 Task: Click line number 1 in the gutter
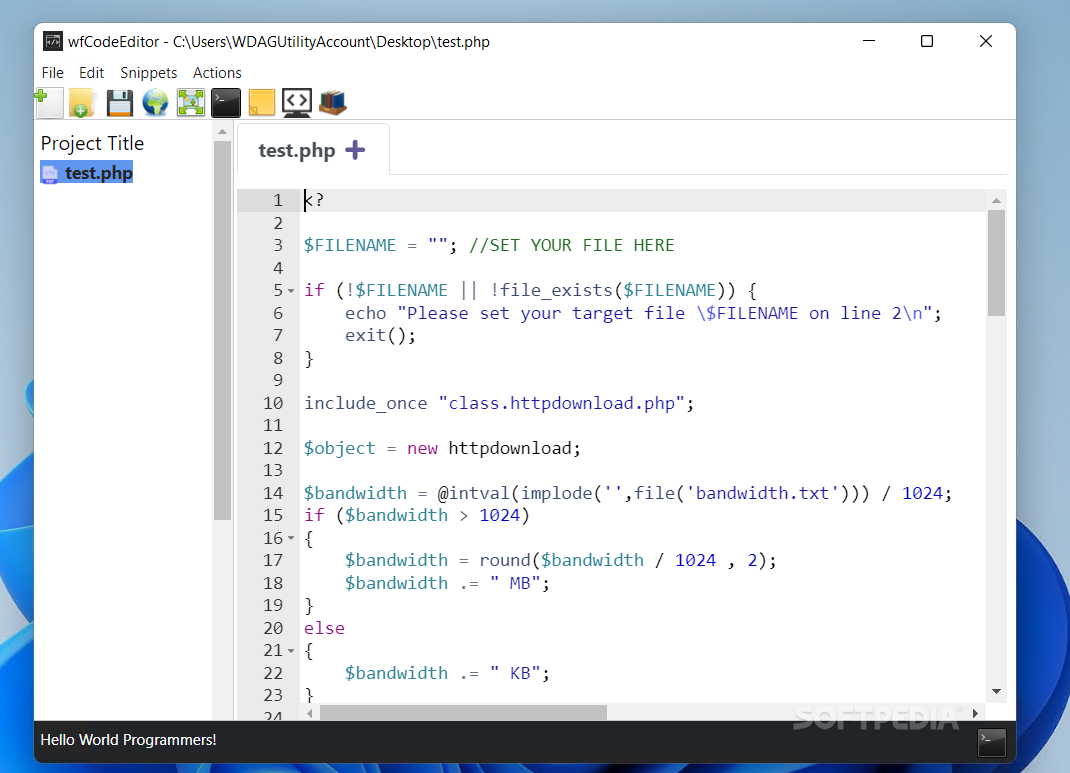[x=278, y=200]
